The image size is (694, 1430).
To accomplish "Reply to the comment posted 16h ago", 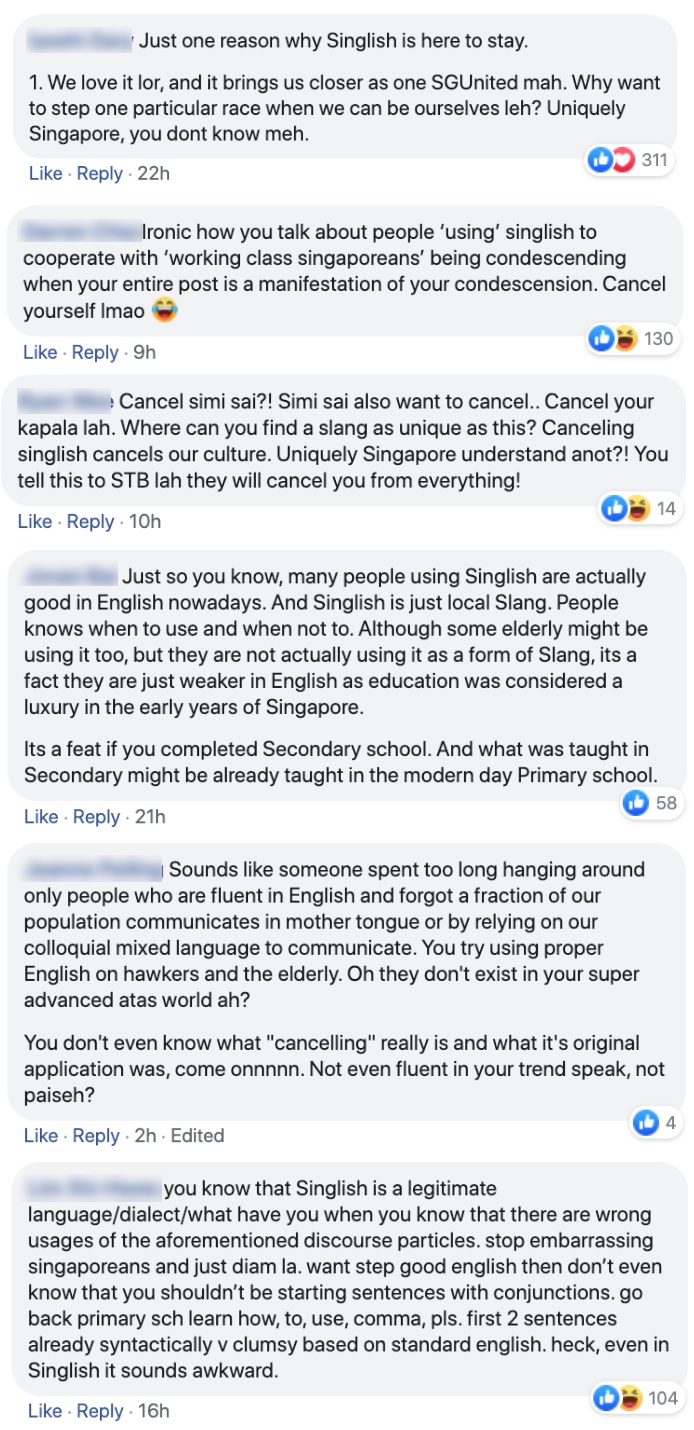I will pos(99,1411).
